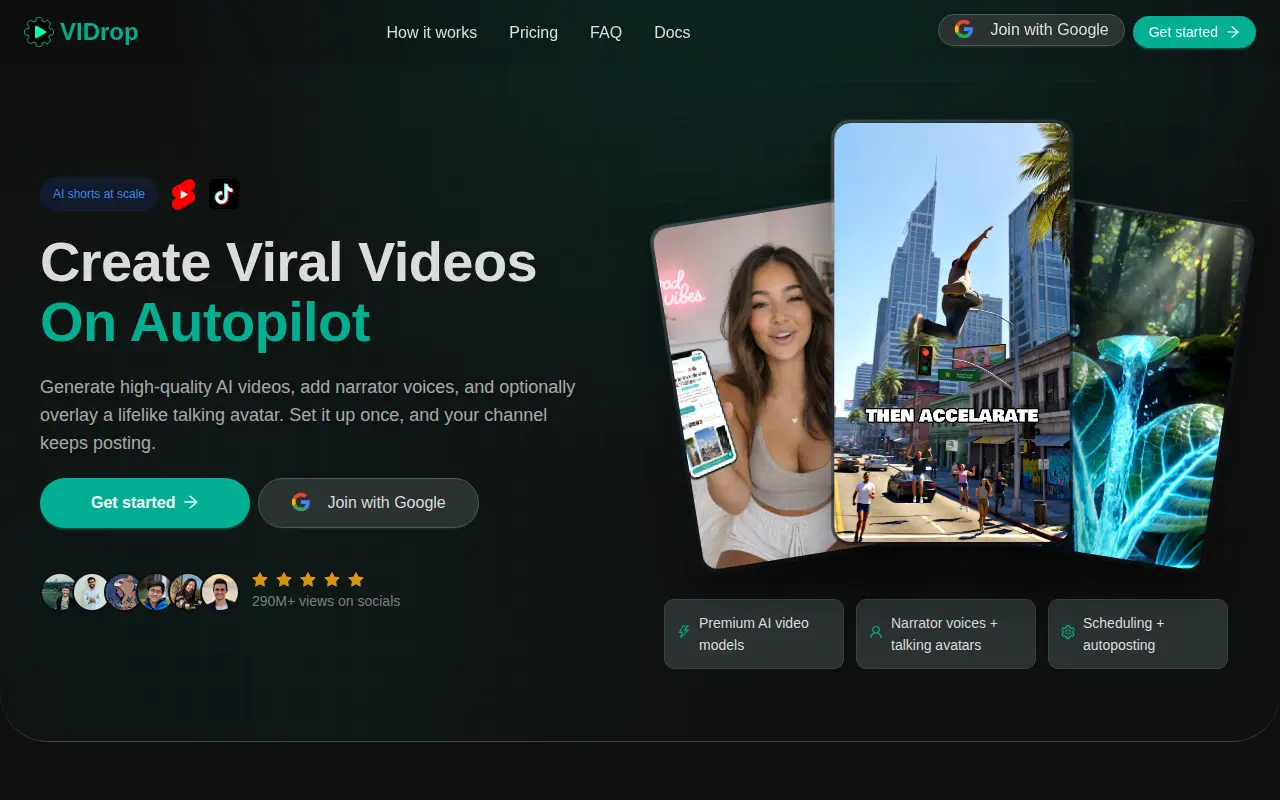Click Join with Google in the header
Image resolution: width=1280 pixels, height=800 pixels.
[x=1031, y=30]
